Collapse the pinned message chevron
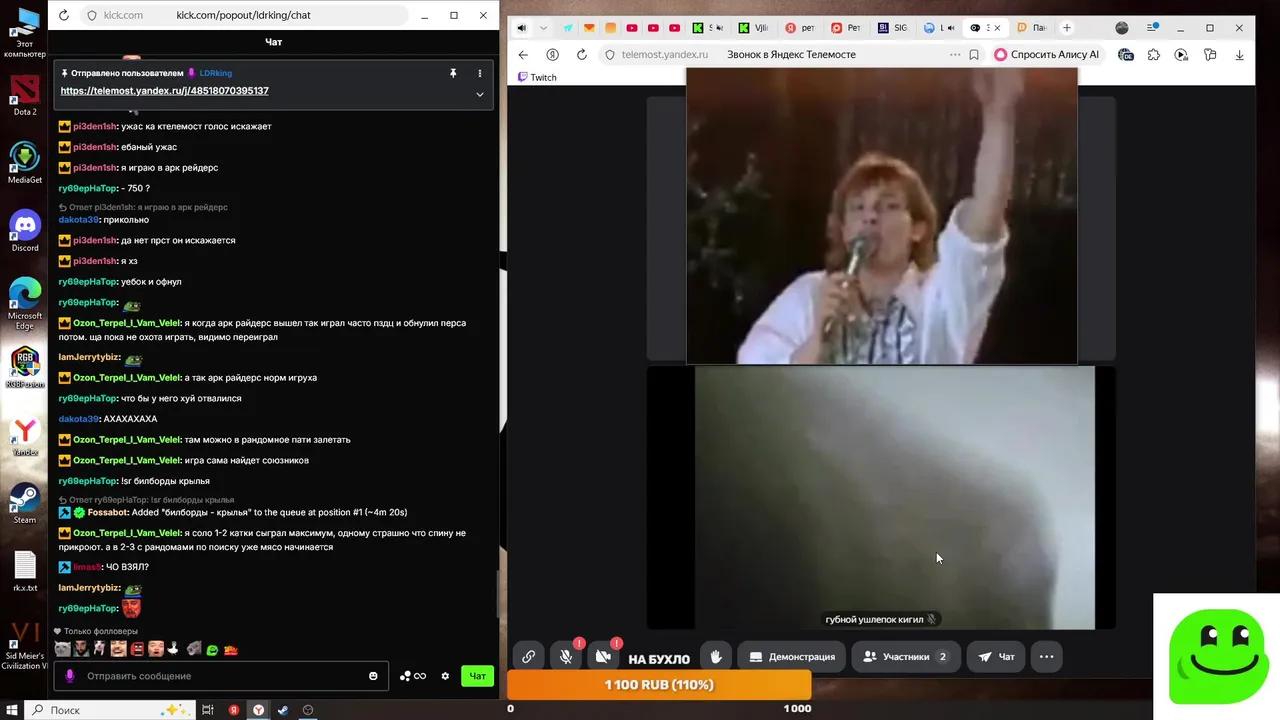 click(x=479, y=95)
